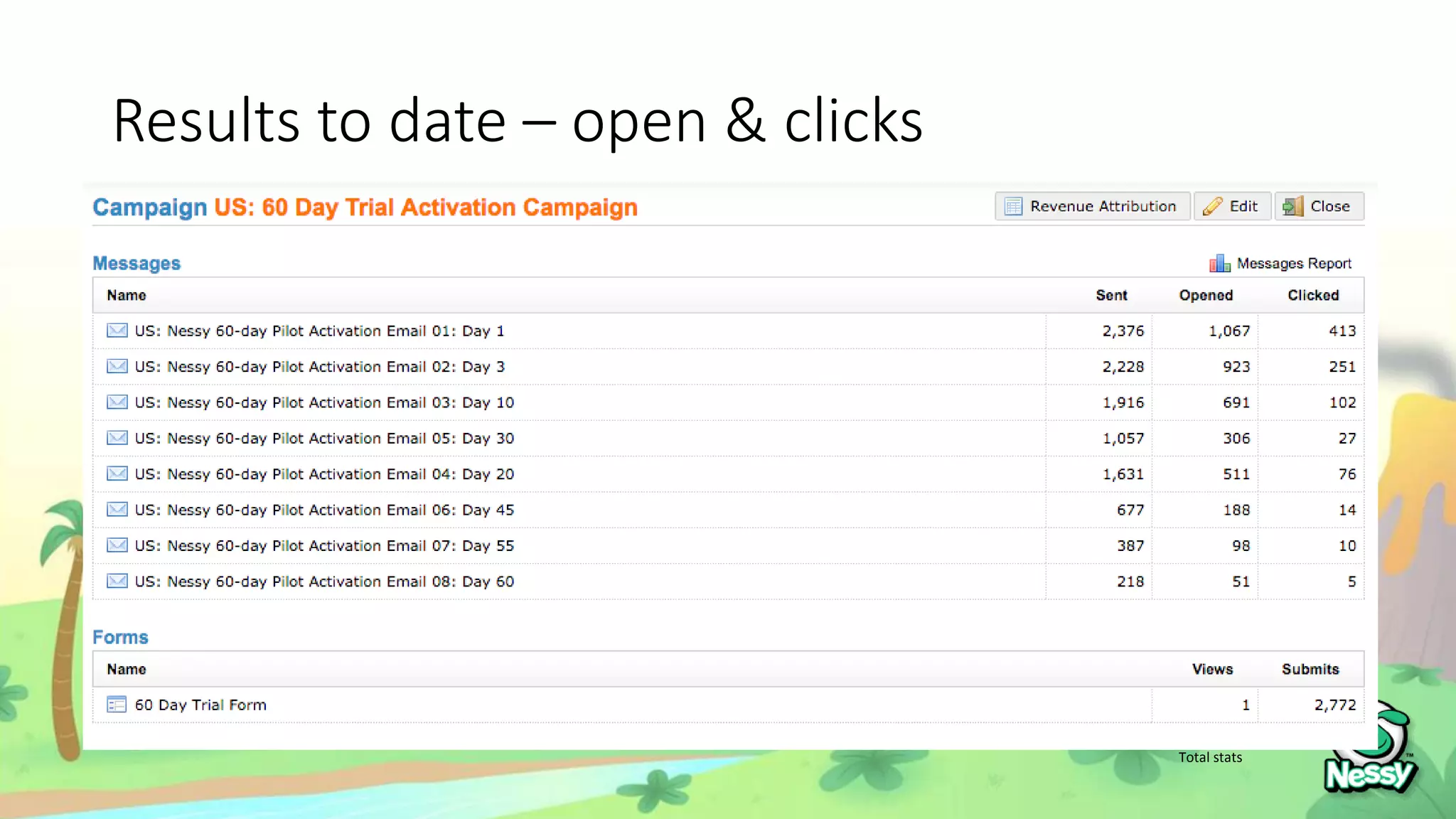The width and height of the screenshot is (1456, 819).
Task: Click the Close campaign button
Action: tap(1319, 206)
